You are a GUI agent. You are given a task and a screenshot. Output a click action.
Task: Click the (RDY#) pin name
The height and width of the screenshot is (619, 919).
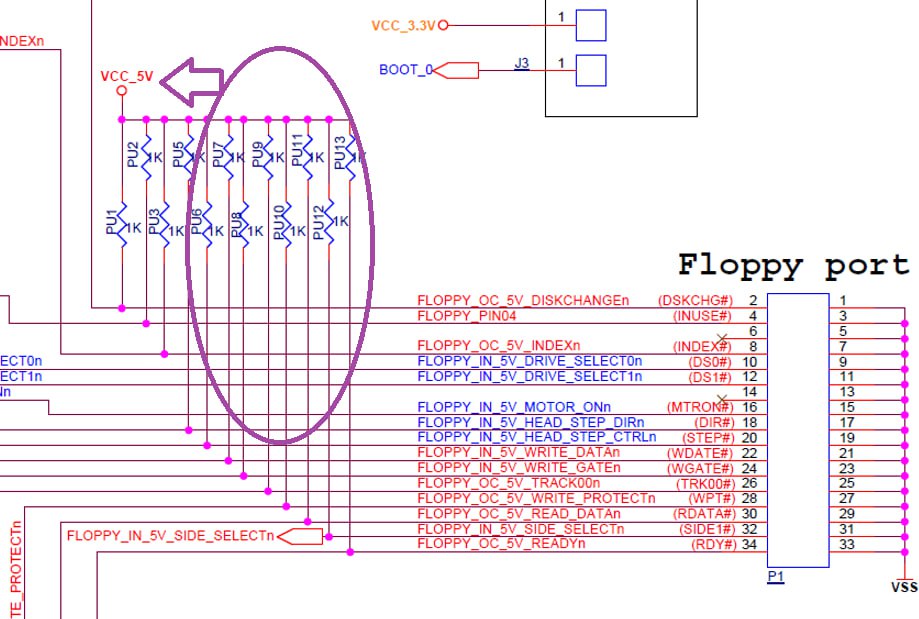coord(710,543)
